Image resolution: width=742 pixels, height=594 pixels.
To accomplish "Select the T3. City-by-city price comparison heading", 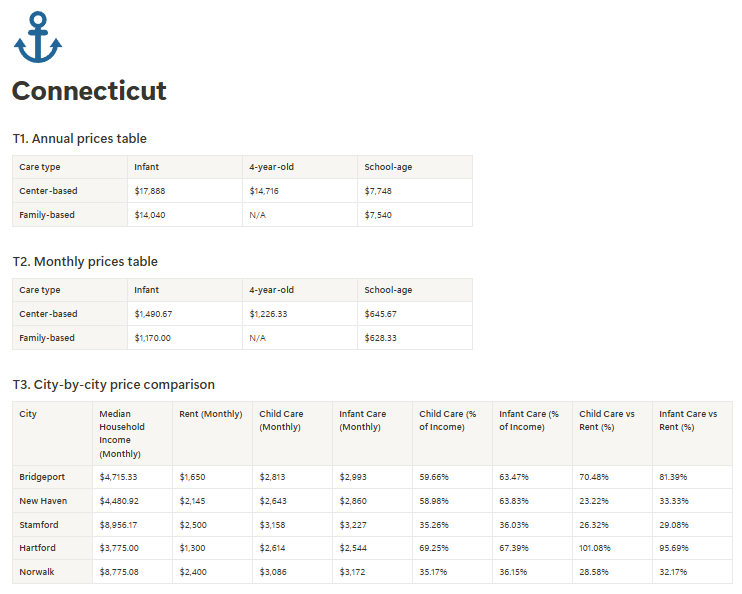I will [114, 384].
